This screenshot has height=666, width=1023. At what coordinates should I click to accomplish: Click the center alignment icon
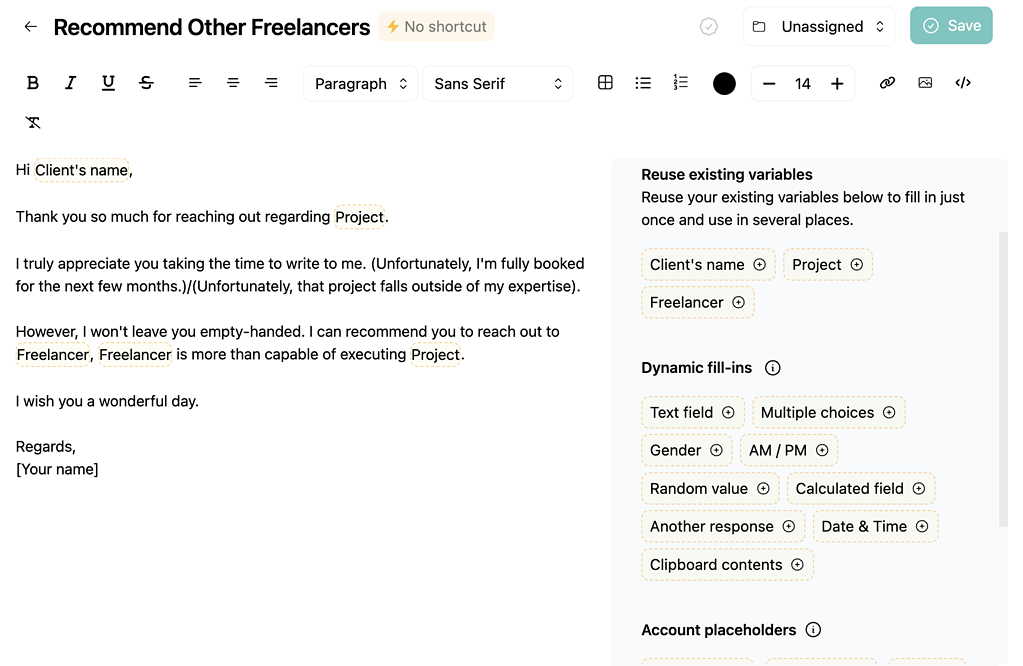pos(233,83)
